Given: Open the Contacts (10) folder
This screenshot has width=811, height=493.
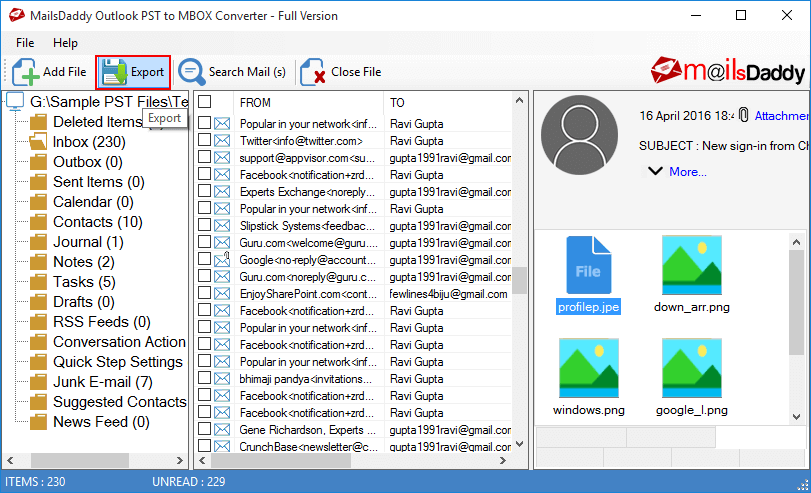Looking at the screenshot, I should coord(98,222).
